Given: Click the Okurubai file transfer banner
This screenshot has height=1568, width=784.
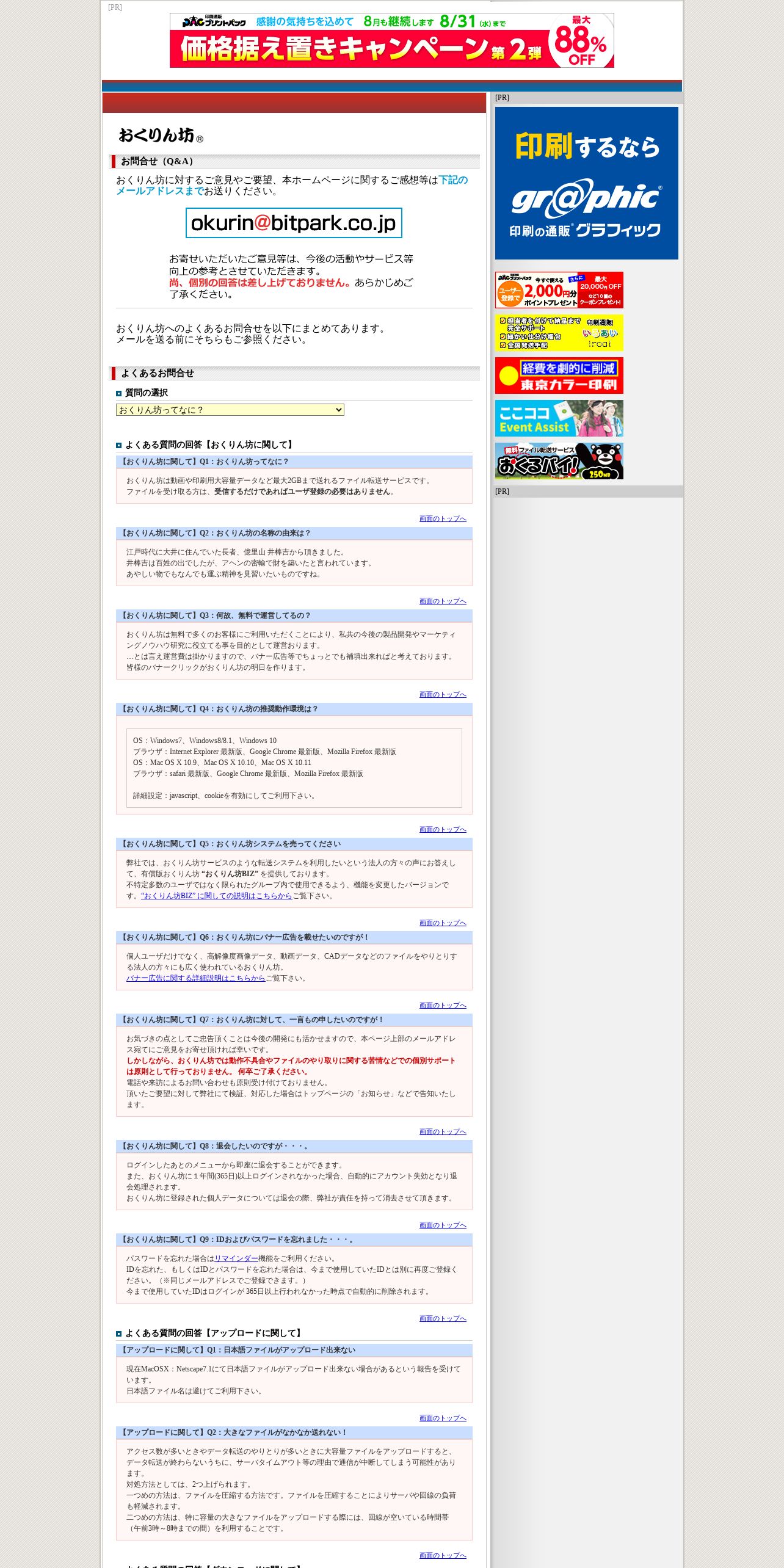Looking at the screenshot, I should (559, 461).
